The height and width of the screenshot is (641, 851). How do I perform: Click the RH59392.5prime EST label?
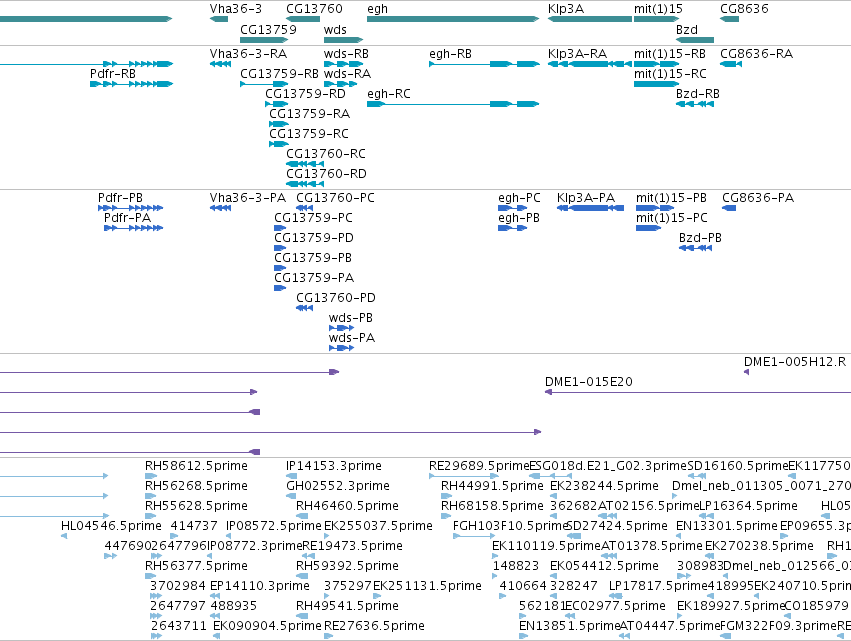347,567
